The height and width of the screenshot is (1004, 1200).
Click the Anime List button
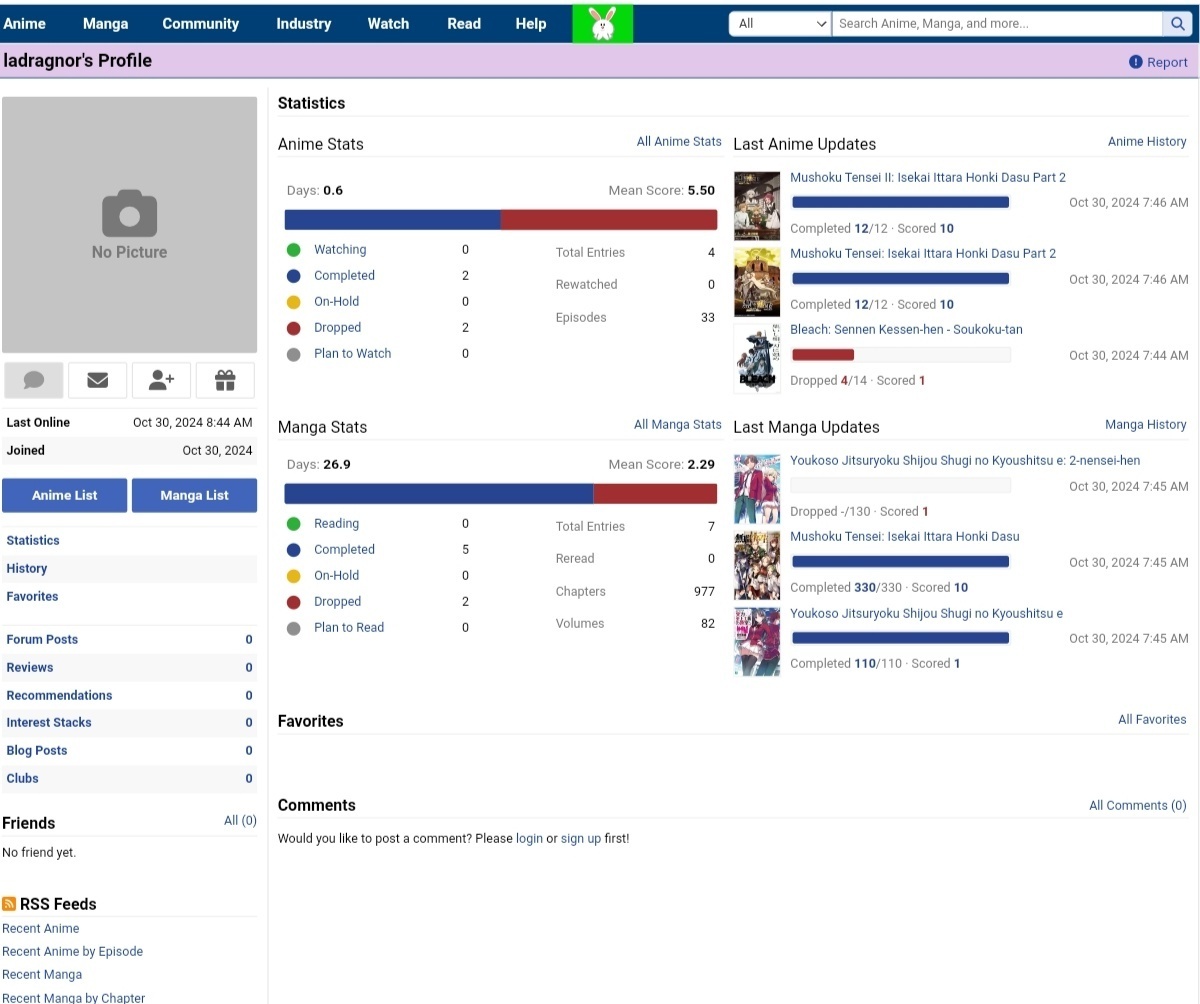65,495
